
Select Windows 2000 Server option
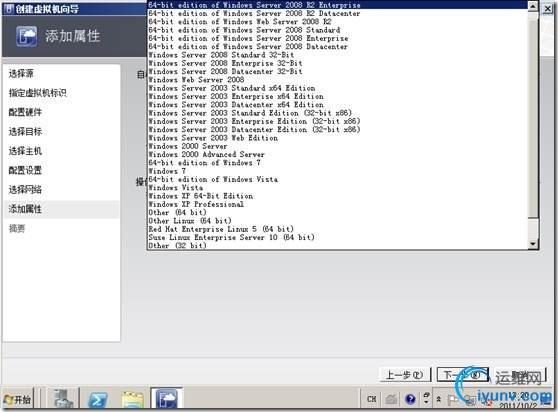tap(337, 146)
